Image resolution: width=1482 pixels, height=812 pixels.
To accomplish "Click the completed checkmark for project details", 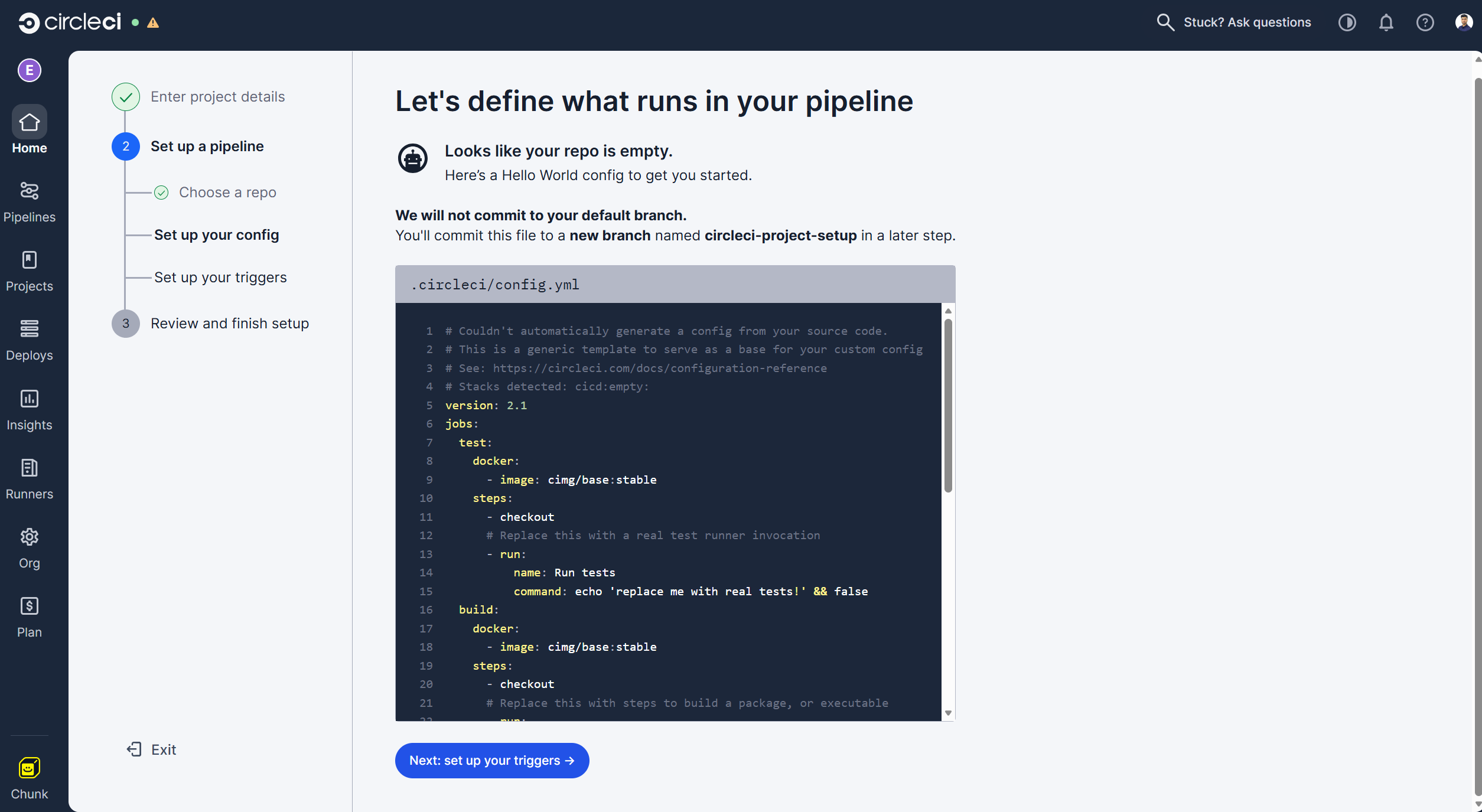I will tap(126, 97).
